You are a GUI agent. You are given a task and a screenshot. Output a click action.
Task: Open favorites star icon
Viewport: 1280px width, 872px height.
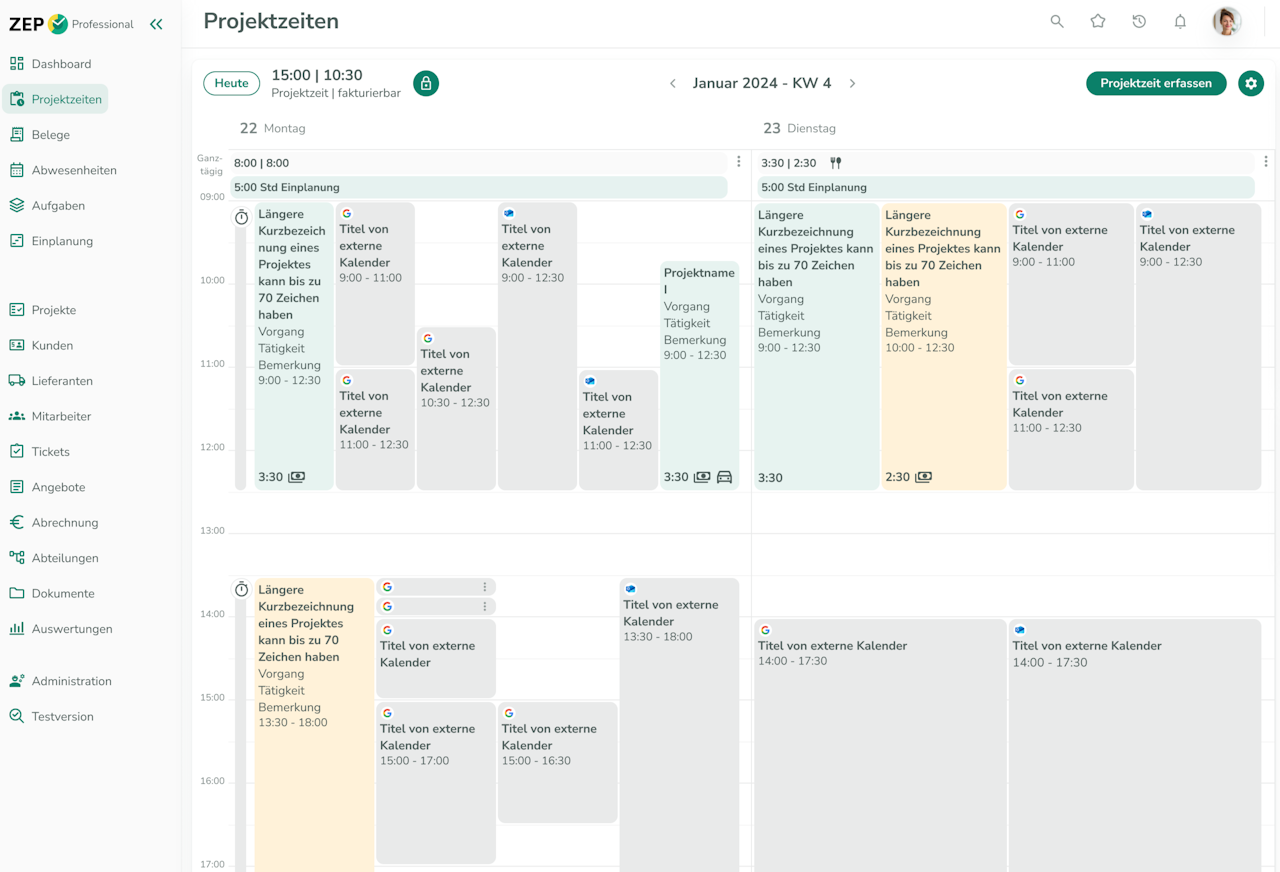[x=1098, y=21]
